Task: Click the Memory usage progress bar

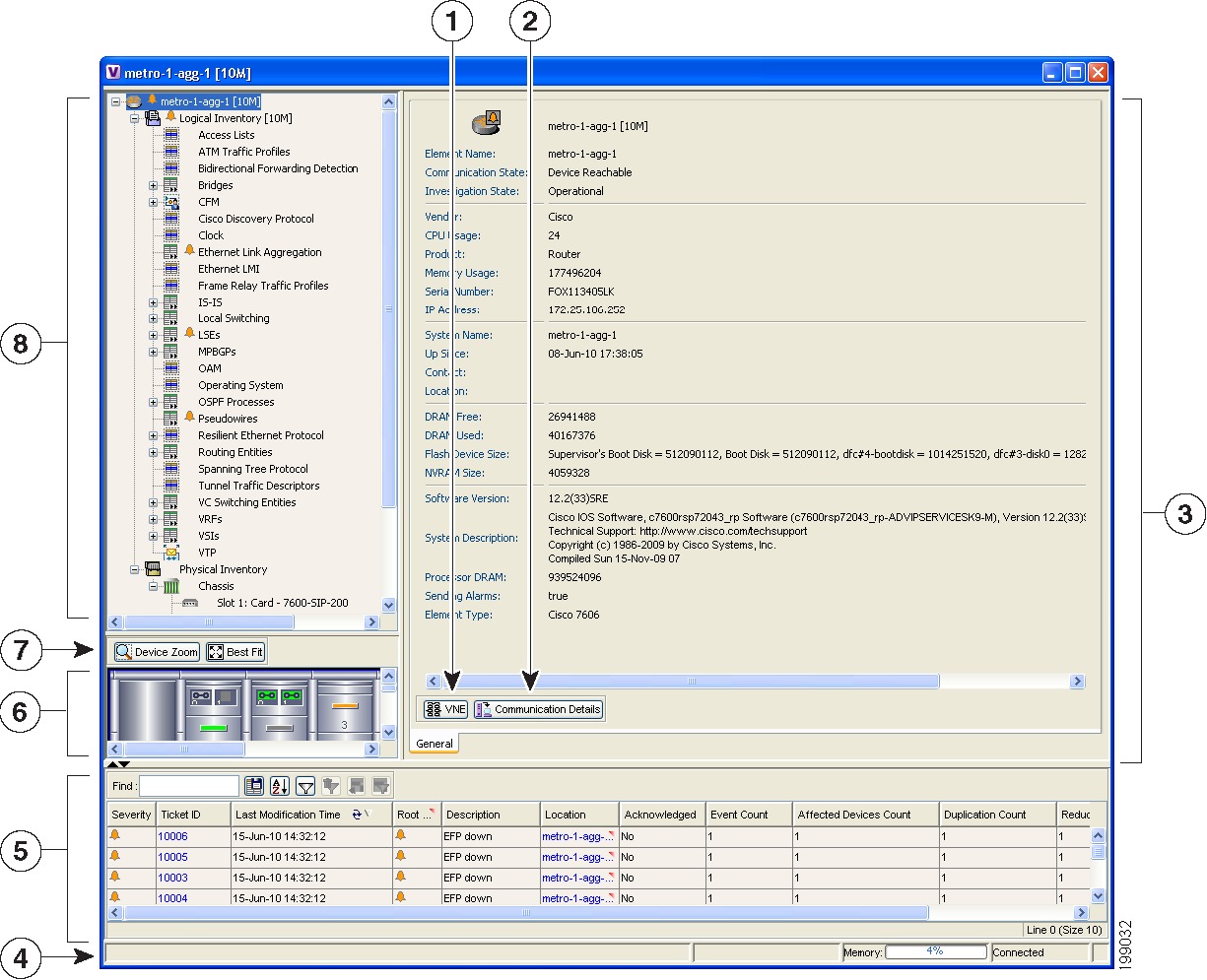Action: [x=935, y=952]
